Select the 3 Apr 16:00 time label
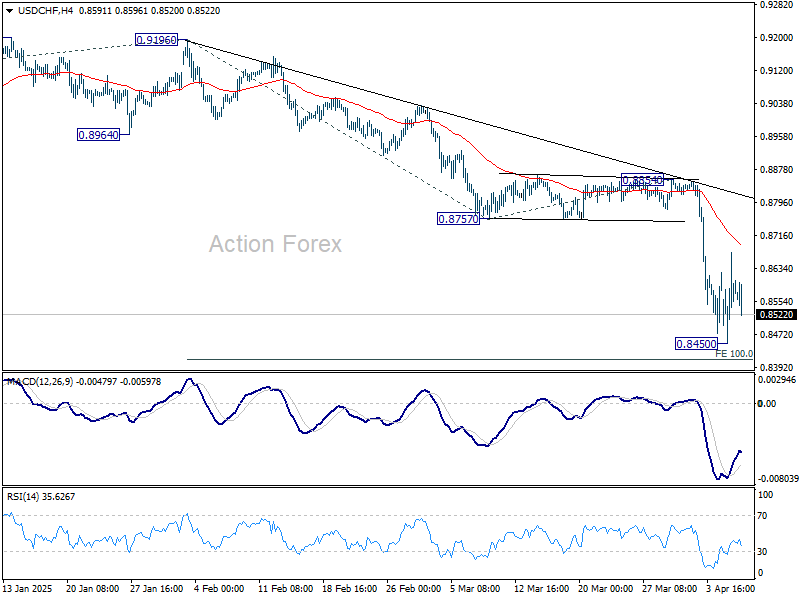This screenshot has width=800, height=600. (x=731, y=589)
